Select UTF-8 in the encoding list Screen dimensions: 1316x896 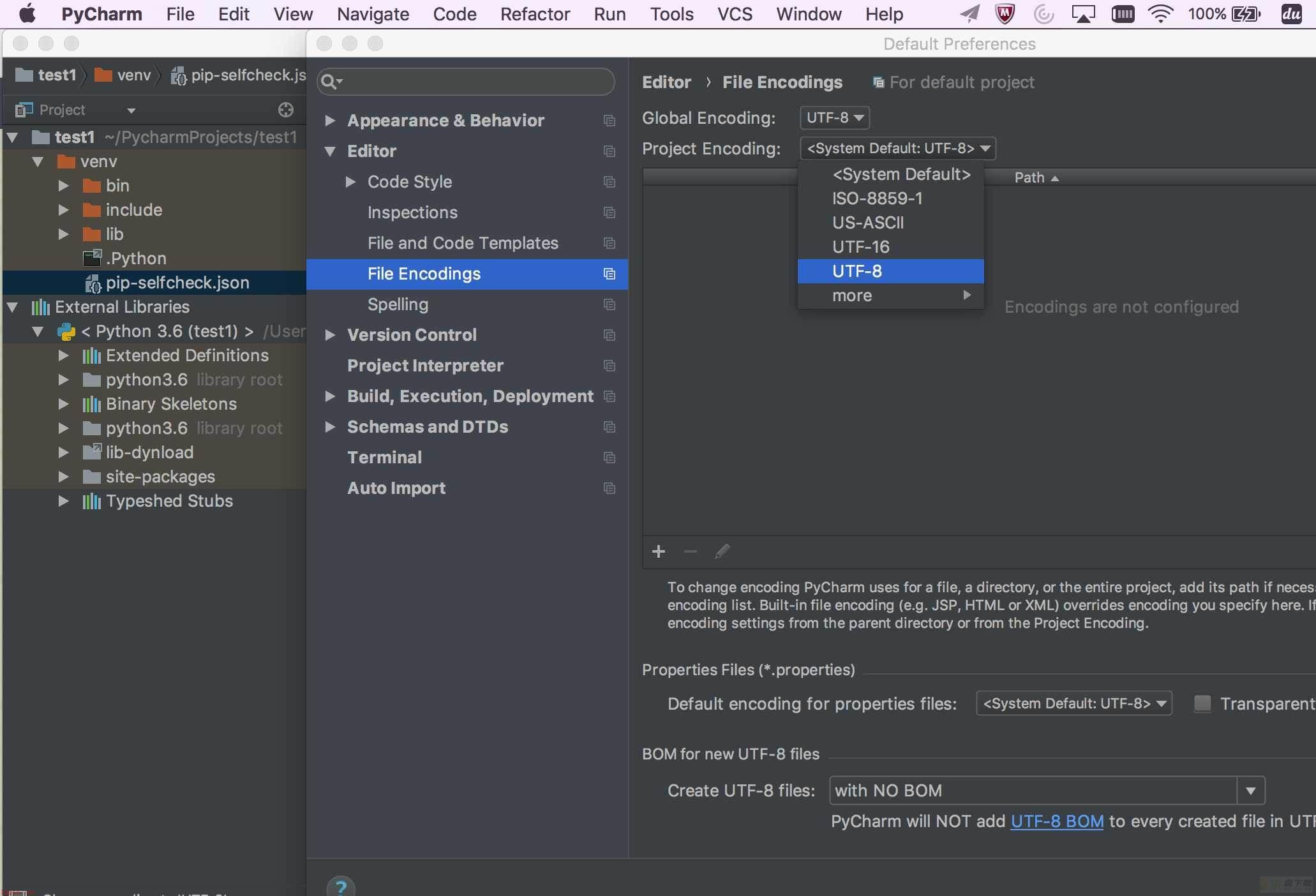coord(890,271)
